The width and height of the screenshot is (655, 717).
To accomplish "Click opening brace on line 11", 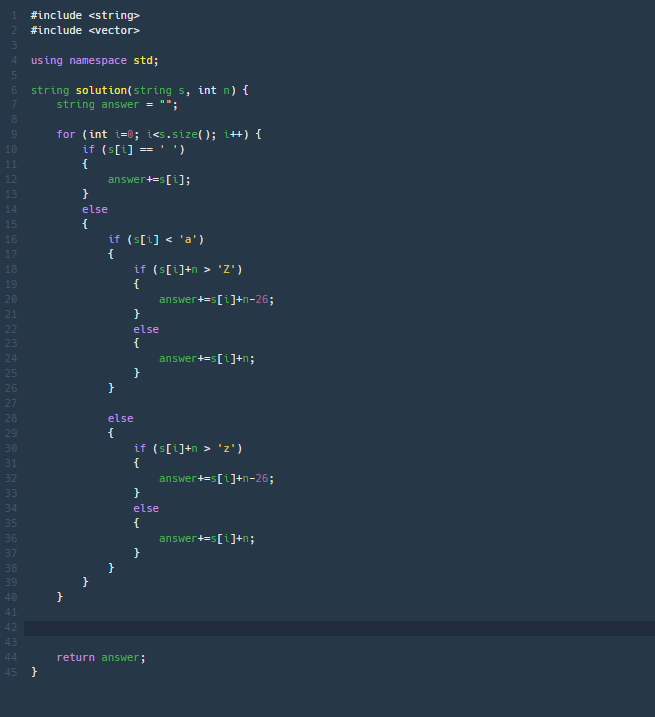I will [x=85, y=164].
